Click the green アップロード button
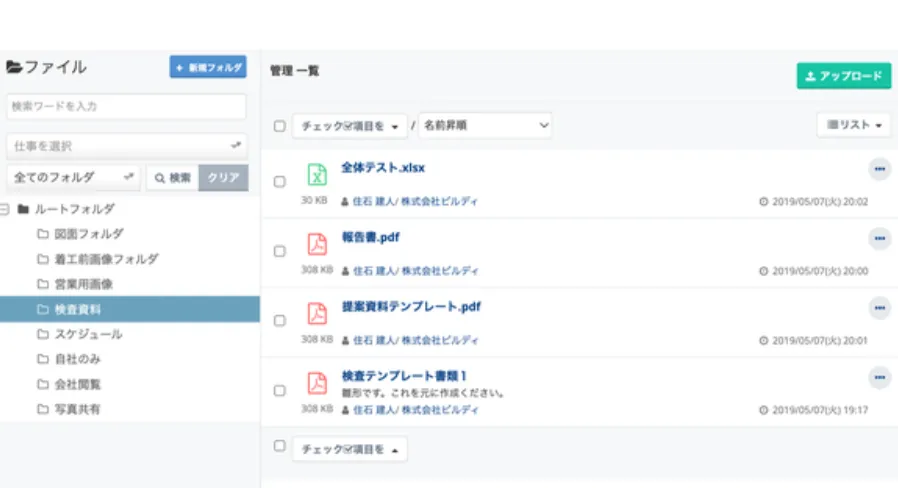This screenshot has height=488, width=898. coord(844,76)
